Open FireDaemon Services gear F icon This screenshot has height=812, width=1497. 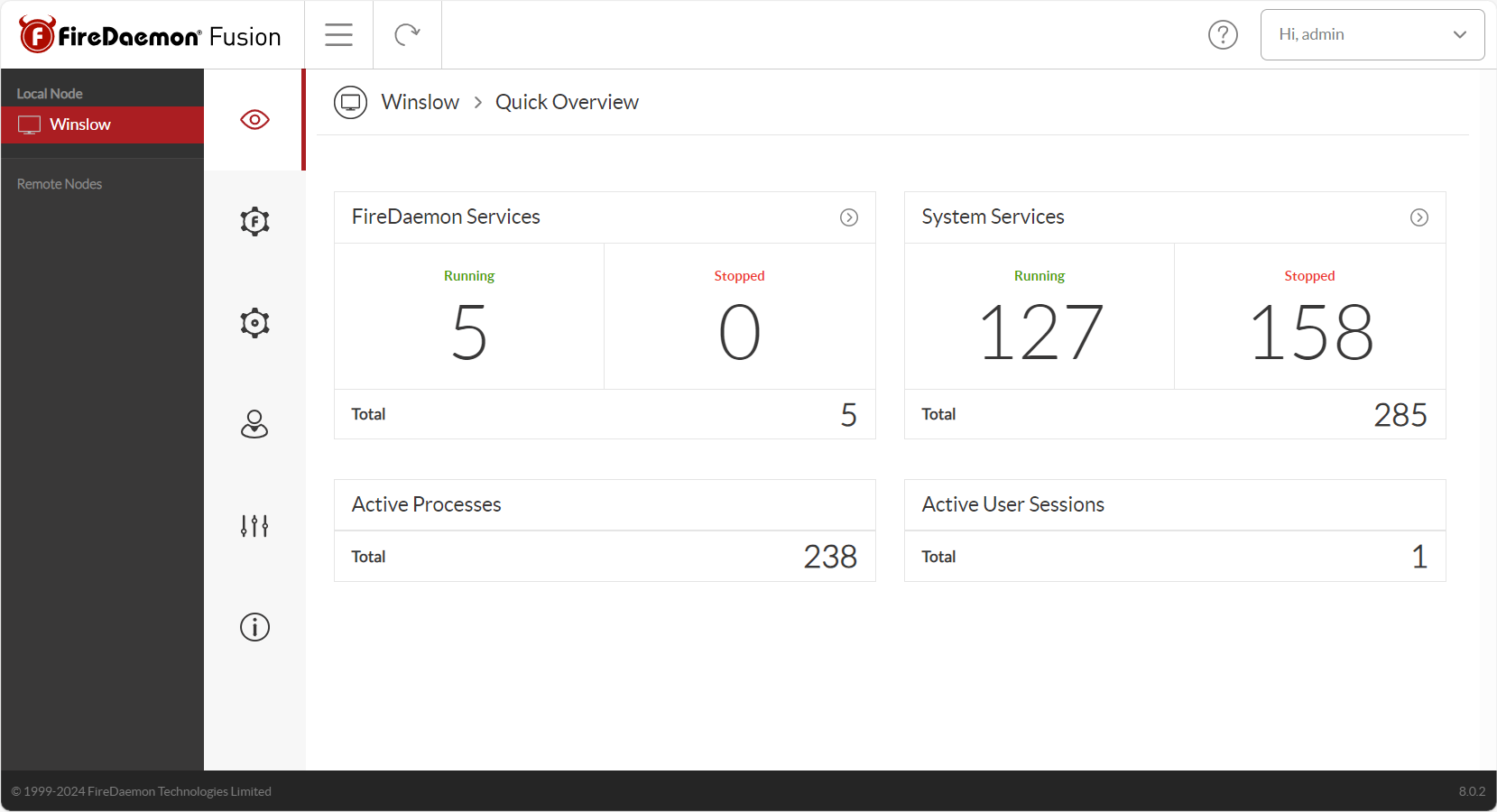click(x=254, y=221)
